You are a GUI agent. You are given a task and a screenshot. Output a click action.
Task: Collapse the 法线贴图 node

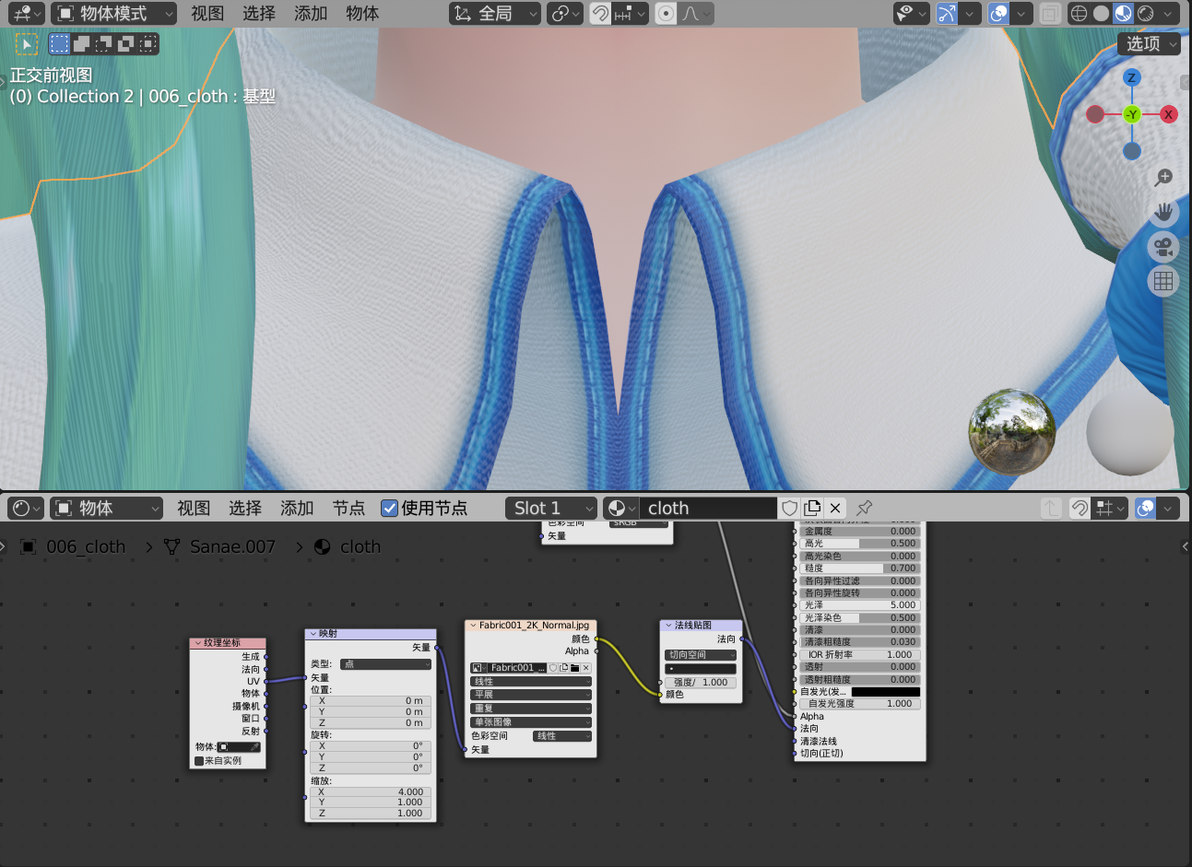point(669,625)
